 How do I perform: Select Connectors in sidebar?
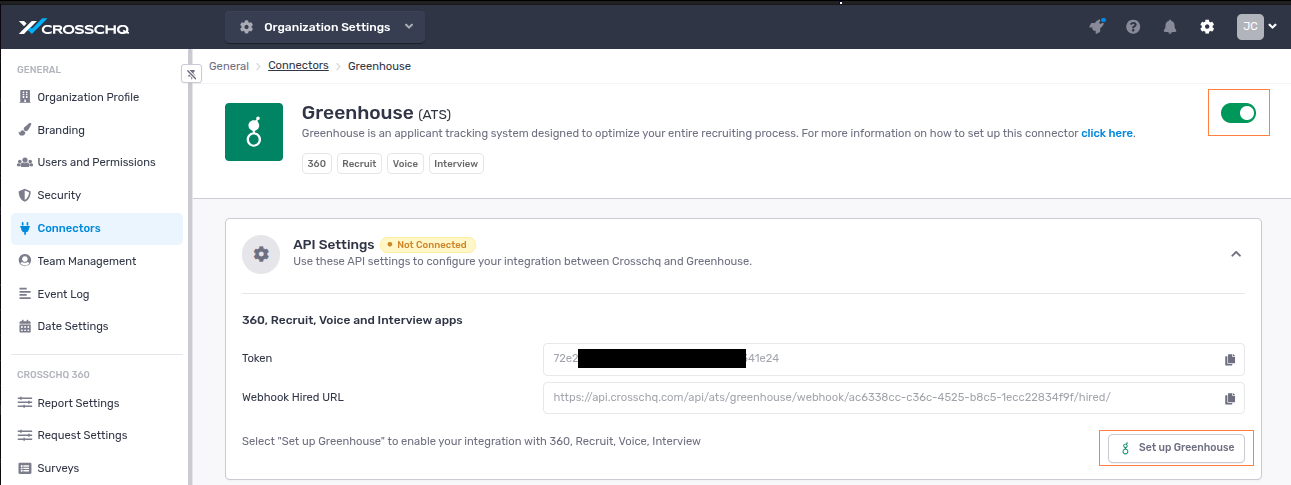(x=97, y=228)
